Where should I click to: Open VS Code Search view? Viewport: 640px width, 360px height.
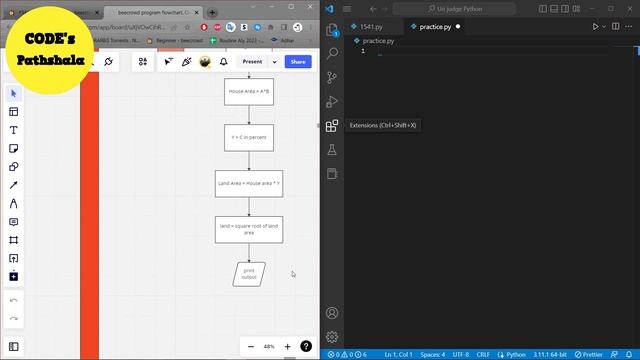332,53
